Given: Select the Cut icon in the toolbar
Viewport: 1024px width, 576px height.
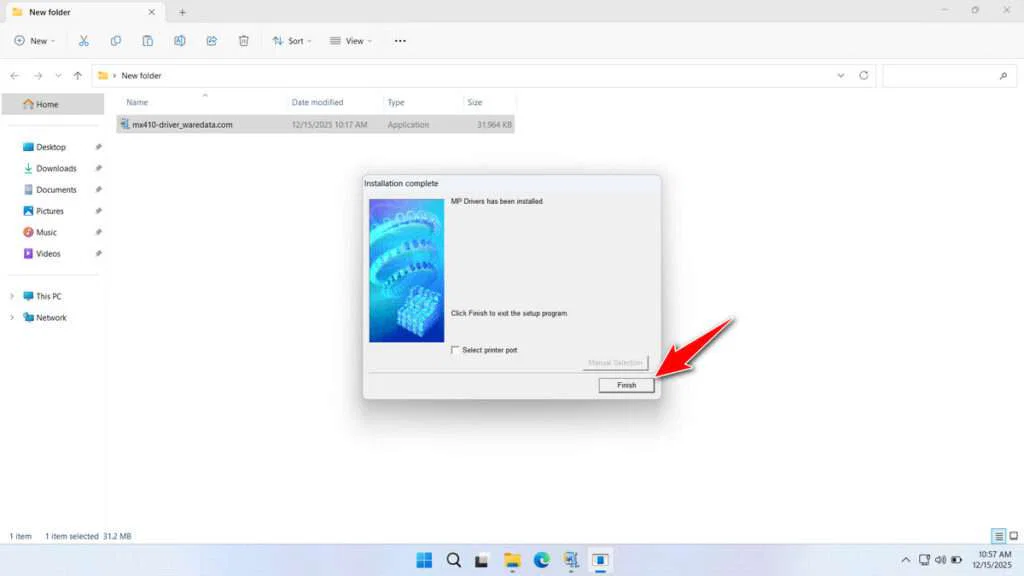Looking at the screenshot, I should [84, 40].
